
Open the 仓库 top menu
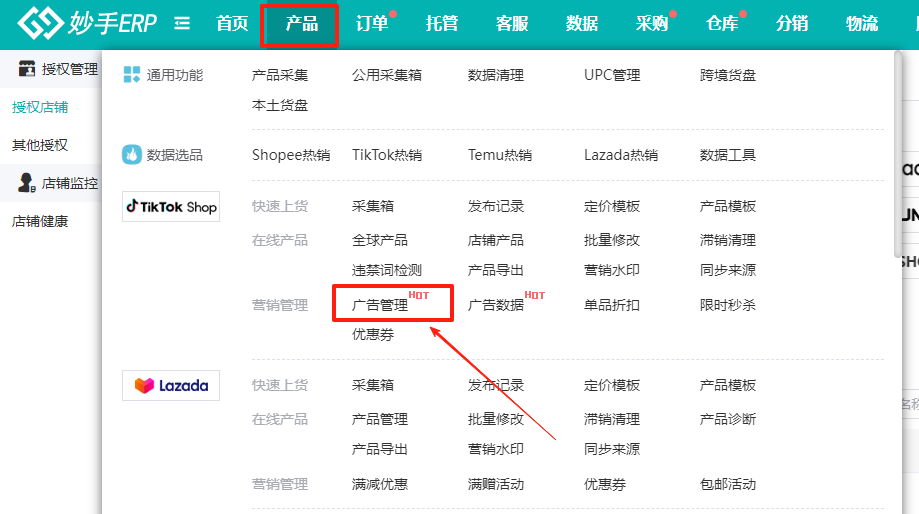722,23
